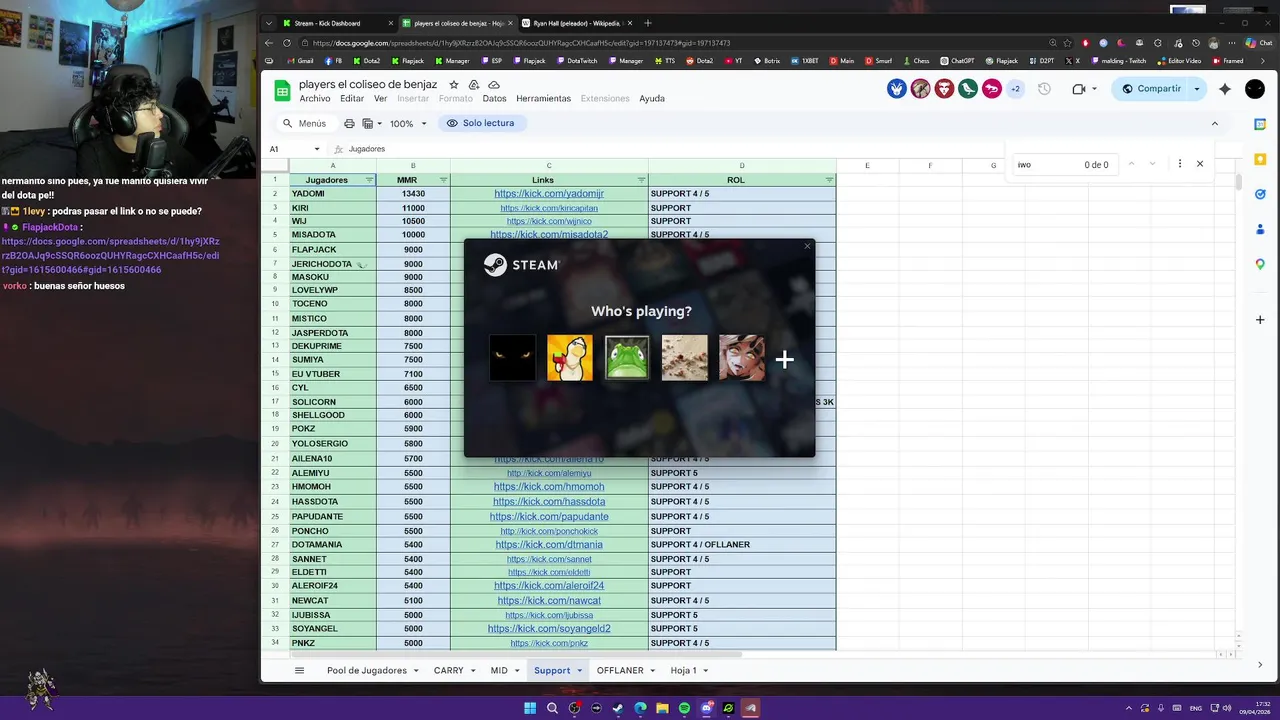Open the Herramientas menu
This screenshot has height=720, width=1280.
(x=543, y=98)
